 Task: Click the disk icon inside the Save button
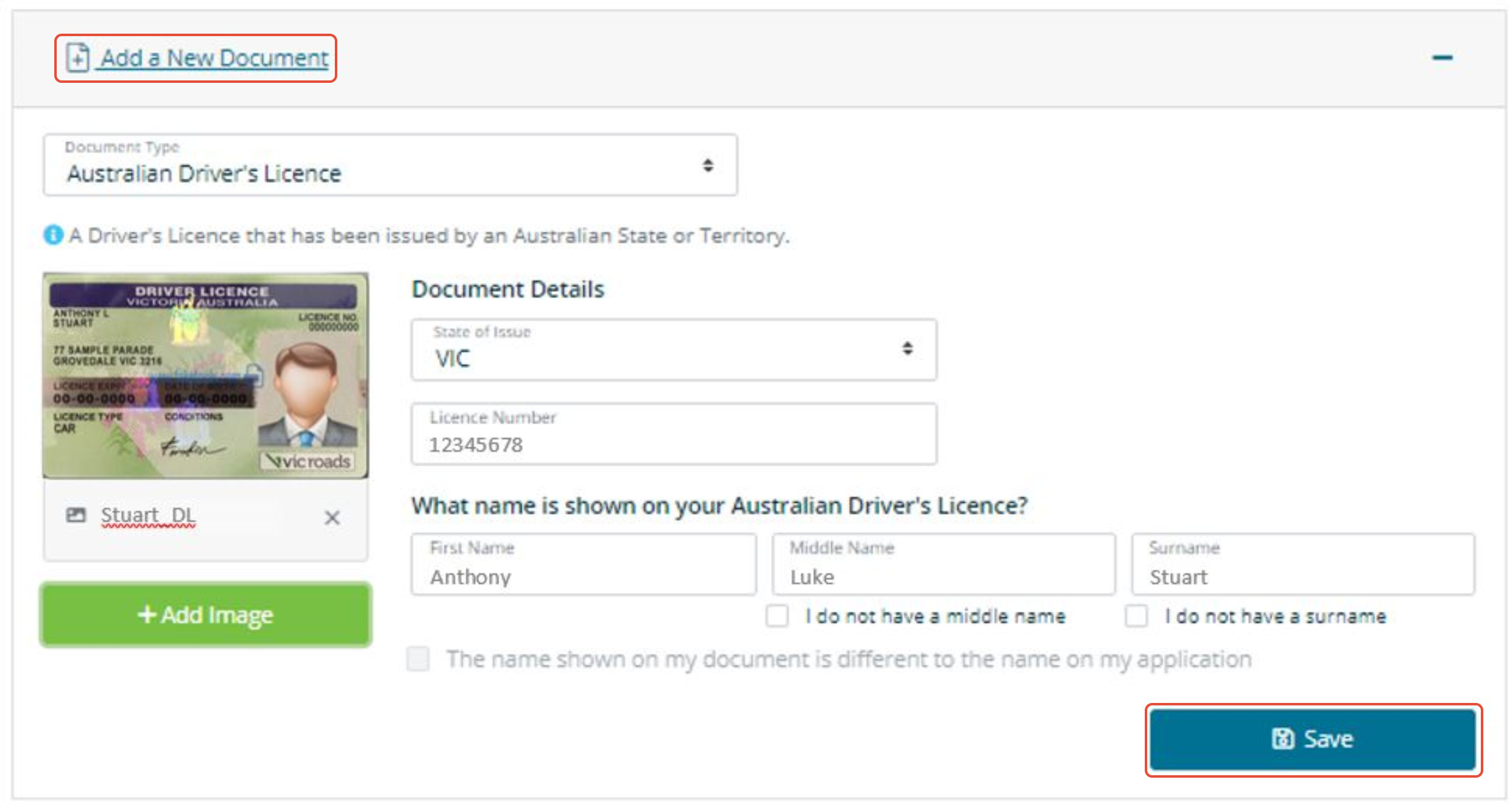tap(1283, 739)
